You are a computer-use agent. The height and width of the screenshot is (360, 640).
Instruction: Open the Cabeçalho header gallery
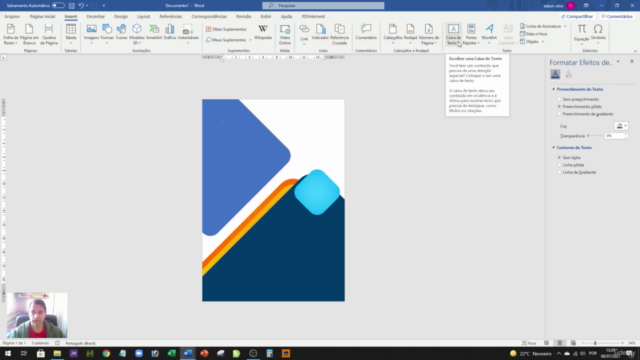(393, 34)
